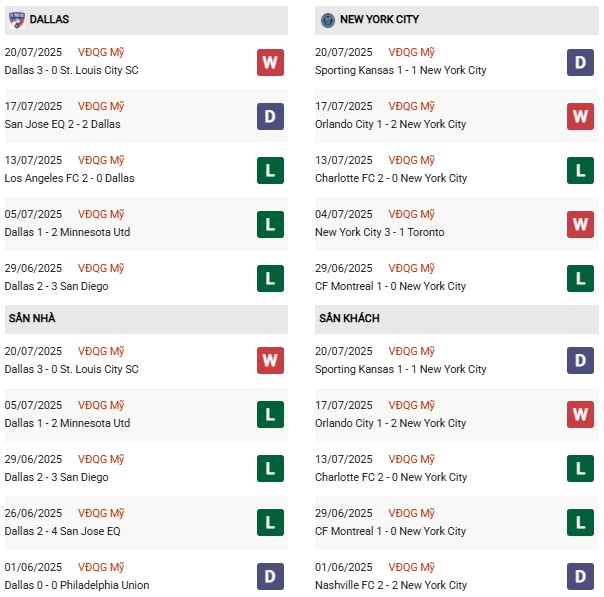The height and width of the screenshot is (597, 604).
Task: Click L badge for Los Angeles FC 2-0 Dallas
Action: tap(270, 170)
